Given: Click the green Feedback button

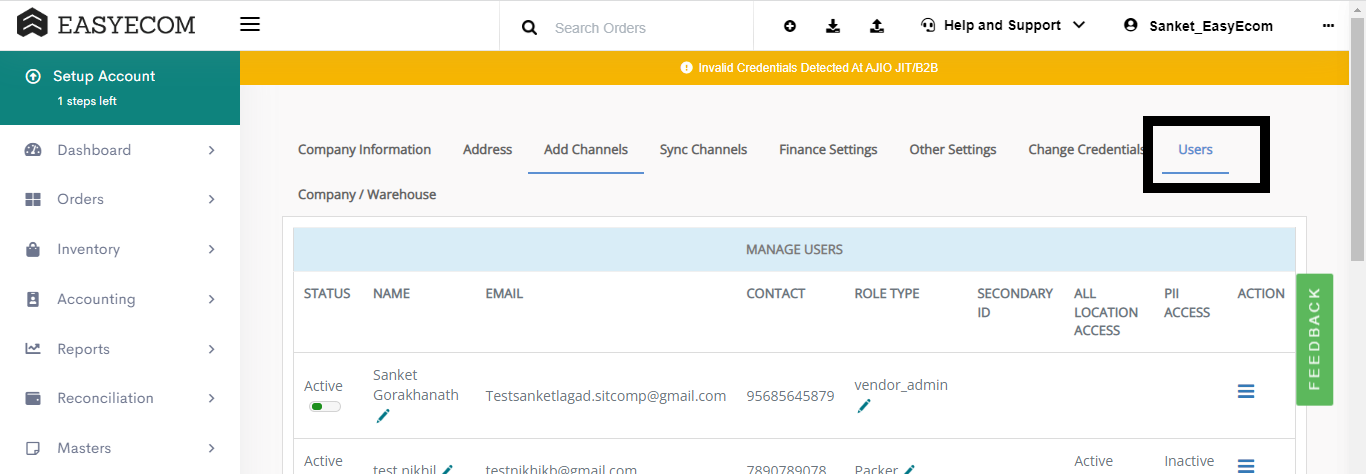Looking at the screenshot, I should [1314, 339].
